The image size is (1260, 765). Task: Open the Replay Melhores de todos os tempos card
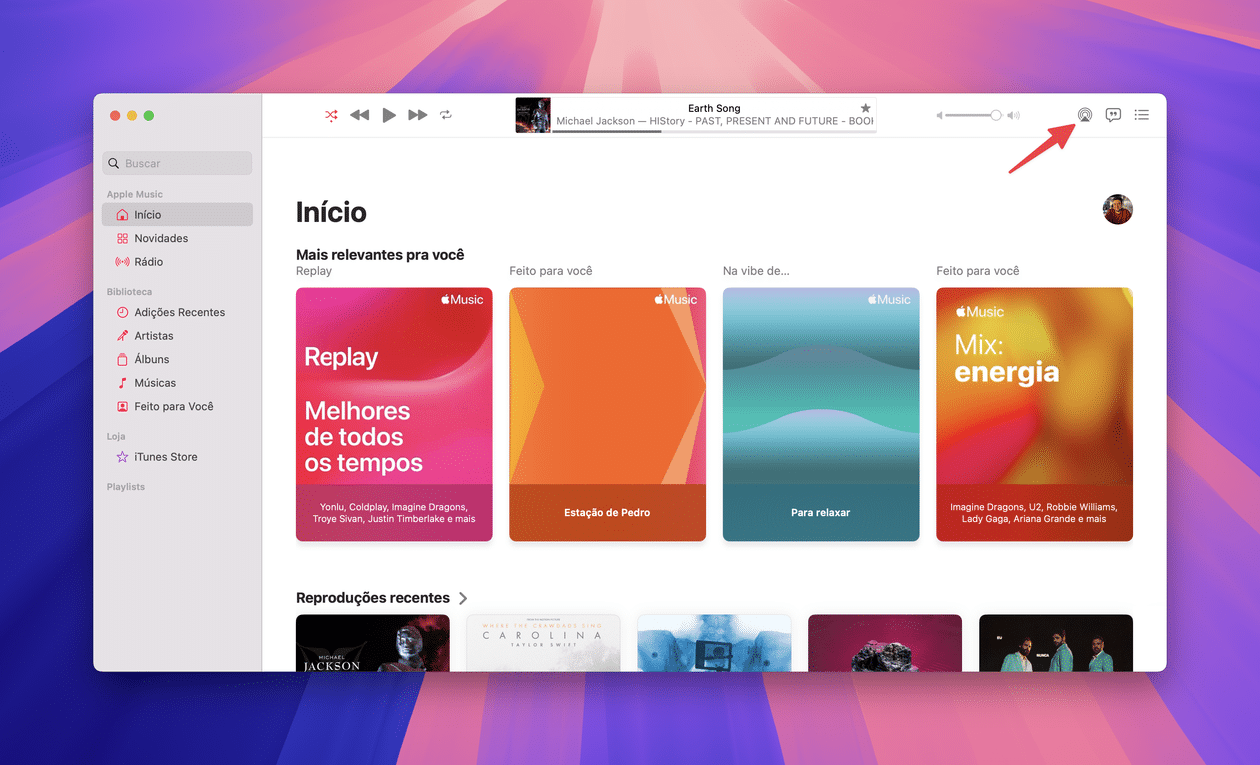point(394,414)
